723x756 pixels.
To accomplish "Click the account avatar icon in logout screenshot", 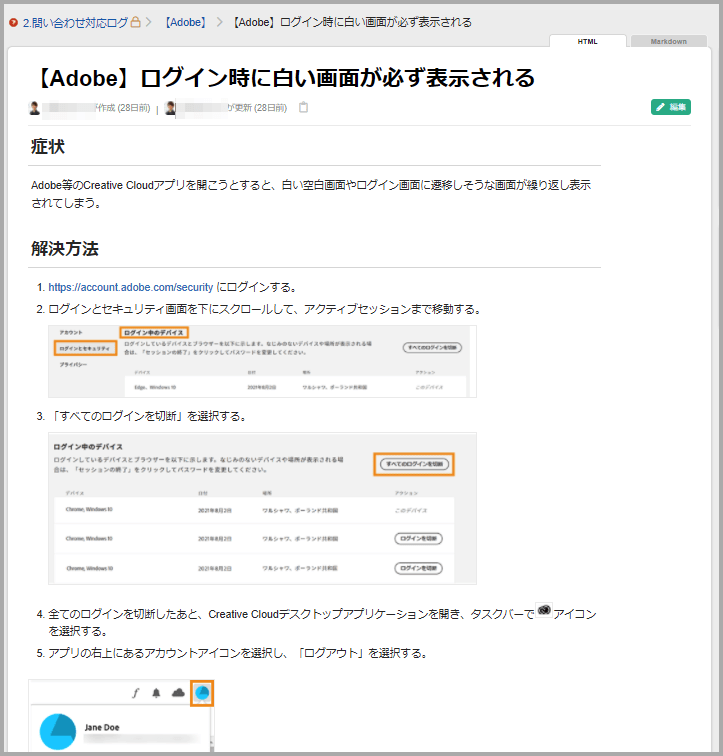I will [x=202, y=693].
